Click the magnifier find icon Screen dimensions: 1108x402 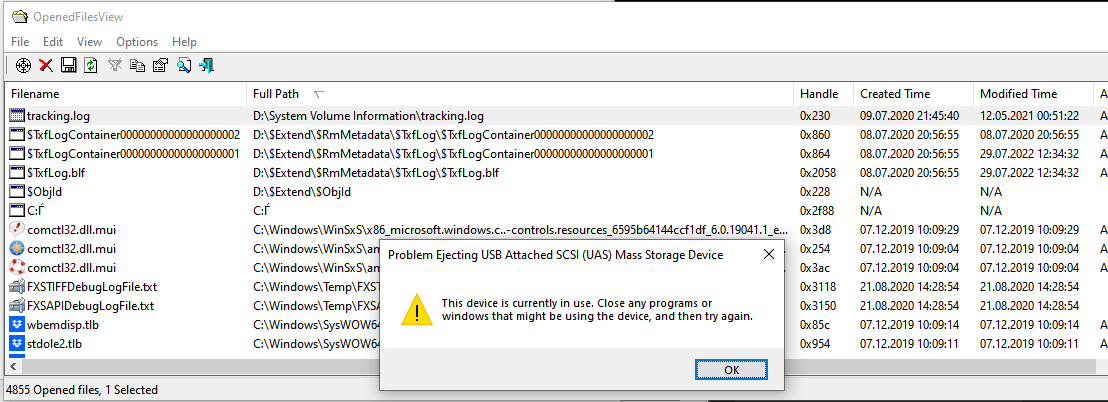[184, 65]
